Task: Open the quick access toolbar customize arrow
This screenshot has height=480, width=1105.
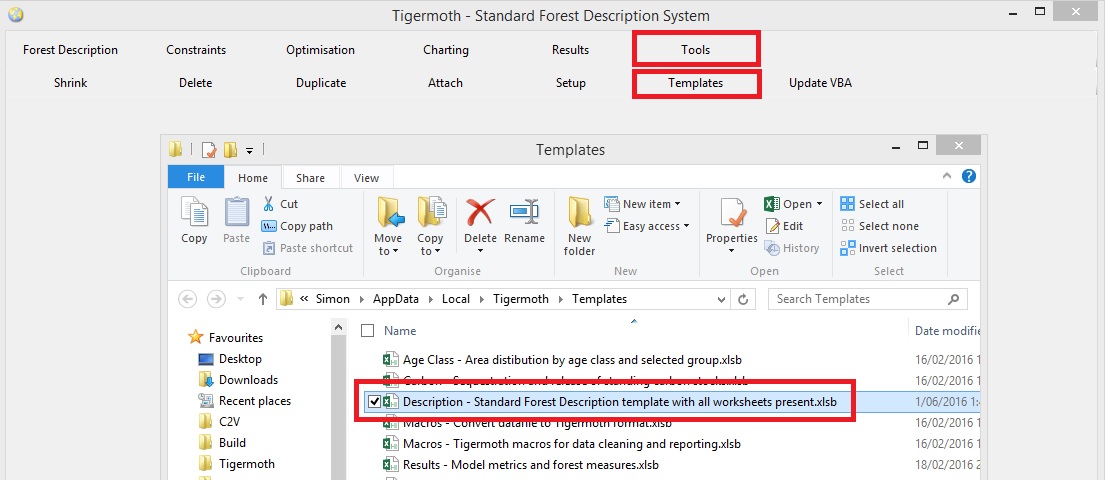Action: coord(249,150)
